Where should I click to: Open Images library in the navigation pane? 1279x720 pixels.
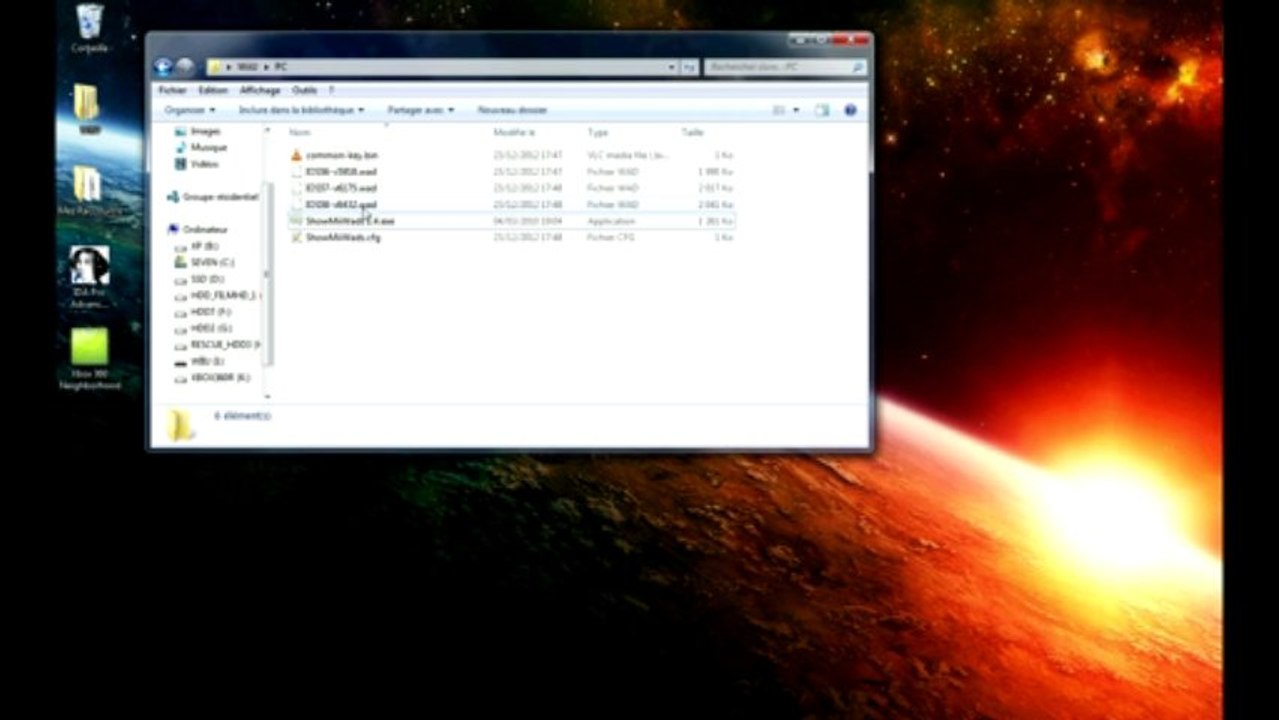205,131
